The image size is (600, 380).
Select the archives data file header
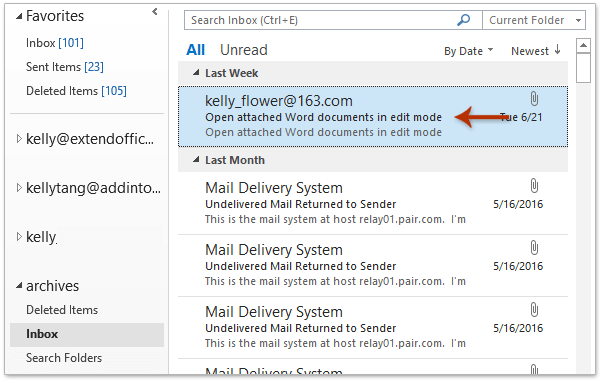(x=52, y=286)
